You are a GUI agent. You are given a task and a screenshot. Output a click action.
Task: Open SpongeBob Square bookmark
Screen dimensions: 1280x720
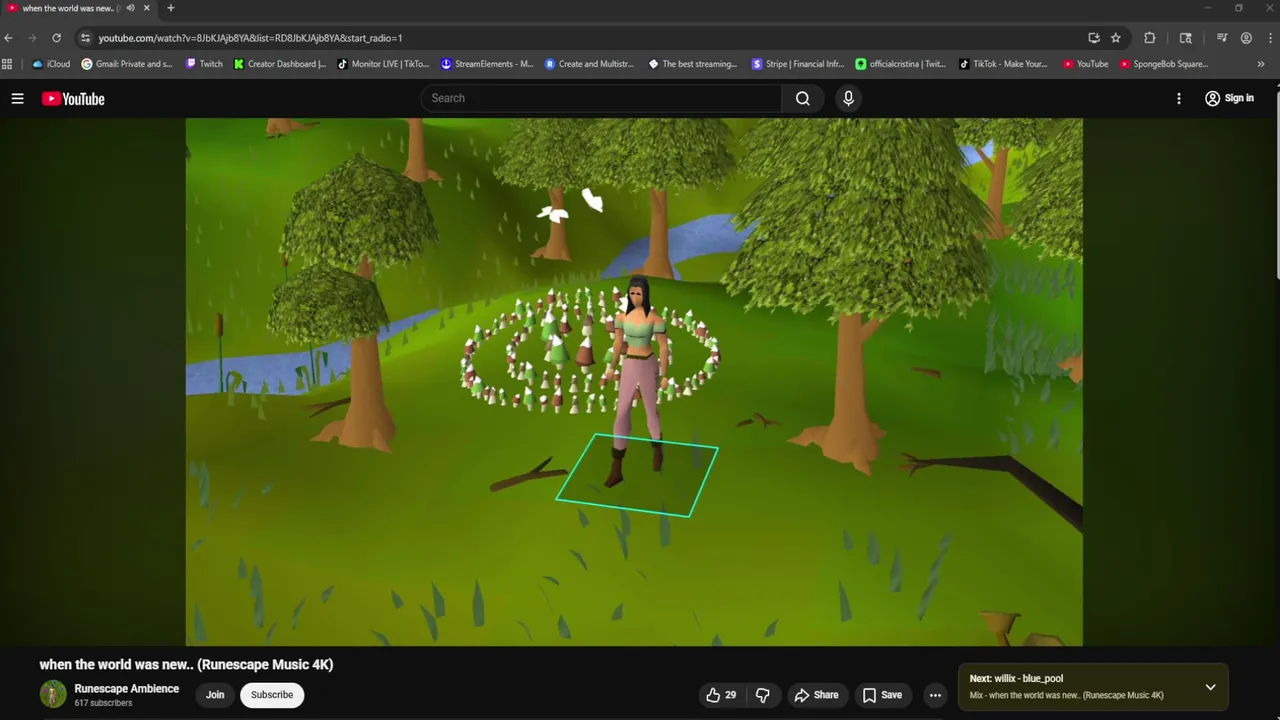[x=1164, y=64]
